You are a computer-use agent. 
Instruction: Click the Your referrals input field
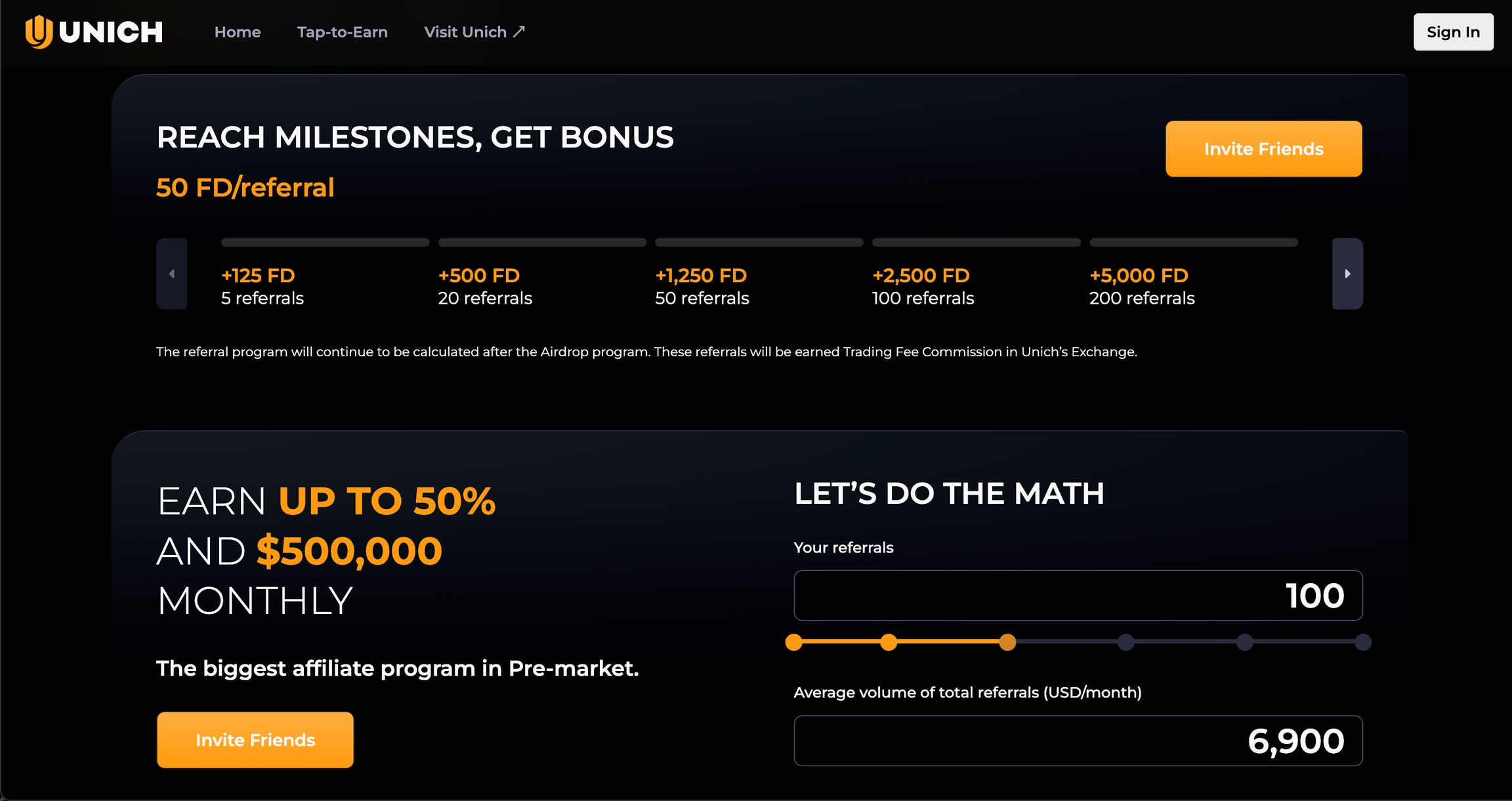[x=1078, y=596]
